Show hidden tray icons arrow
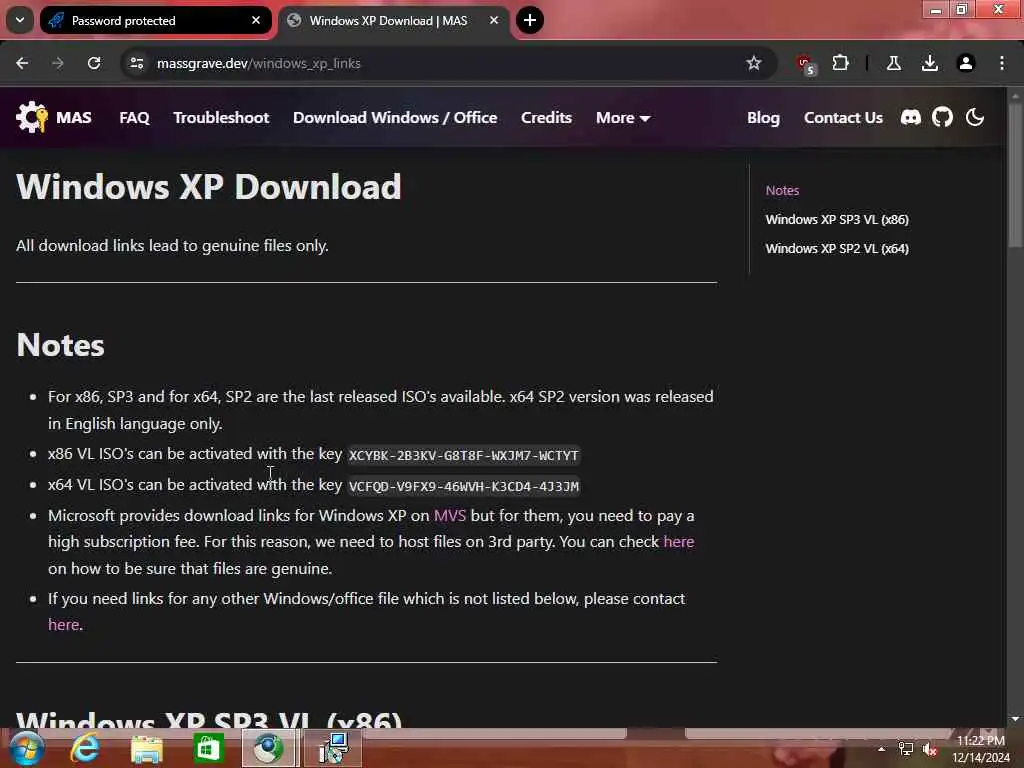1024x768 pixels. tap(881, 749)
